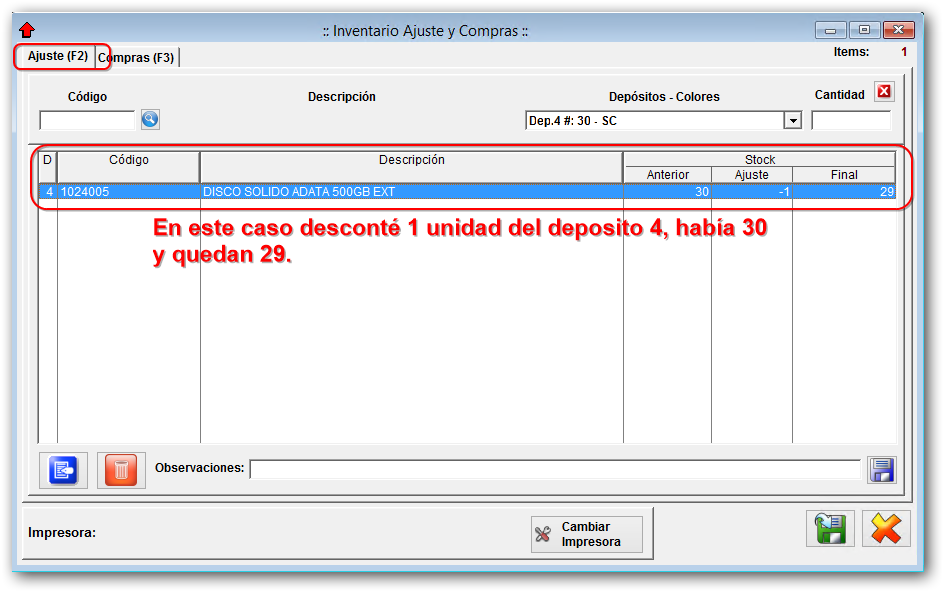Cancel using the orange X icon
Screen dimensions: 944x592
tap(888, 528)
